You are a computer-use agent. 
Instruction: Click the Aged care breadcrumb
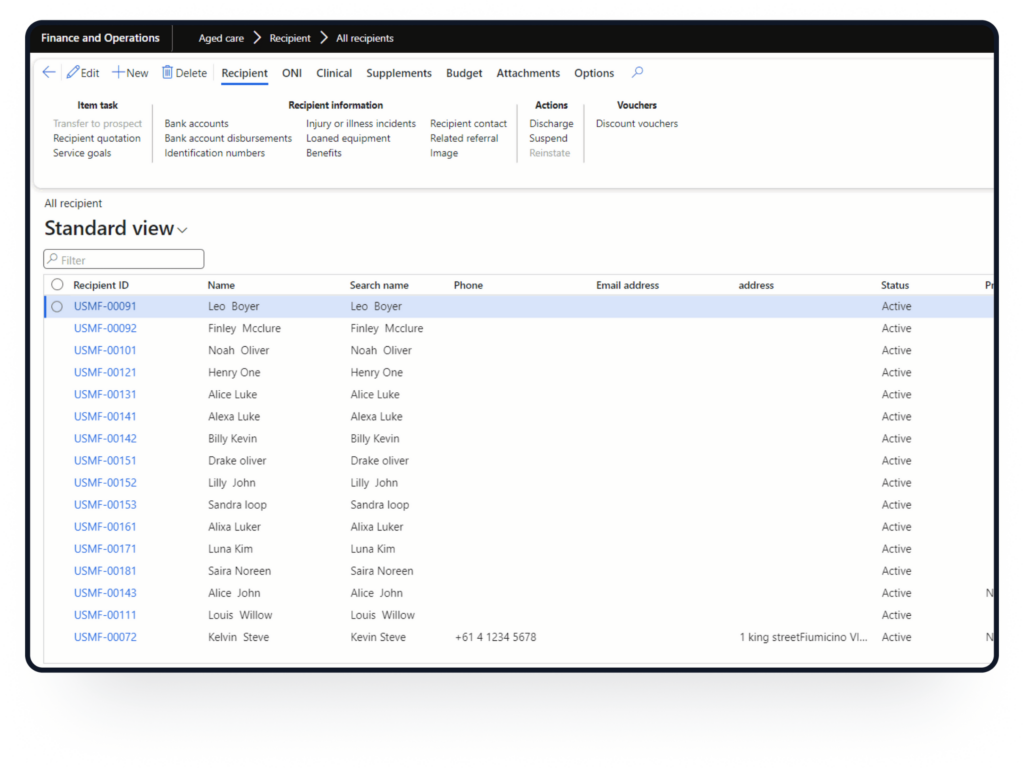221,39
